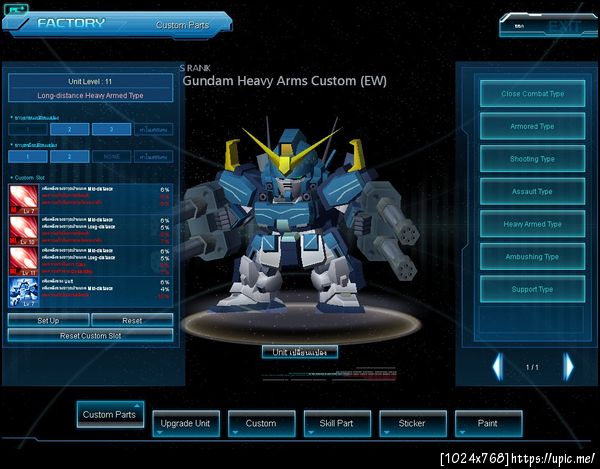The width and height of the screenshot is (600, 469).
Task: Open the Skill Part tab
Action: pos(337,423)
